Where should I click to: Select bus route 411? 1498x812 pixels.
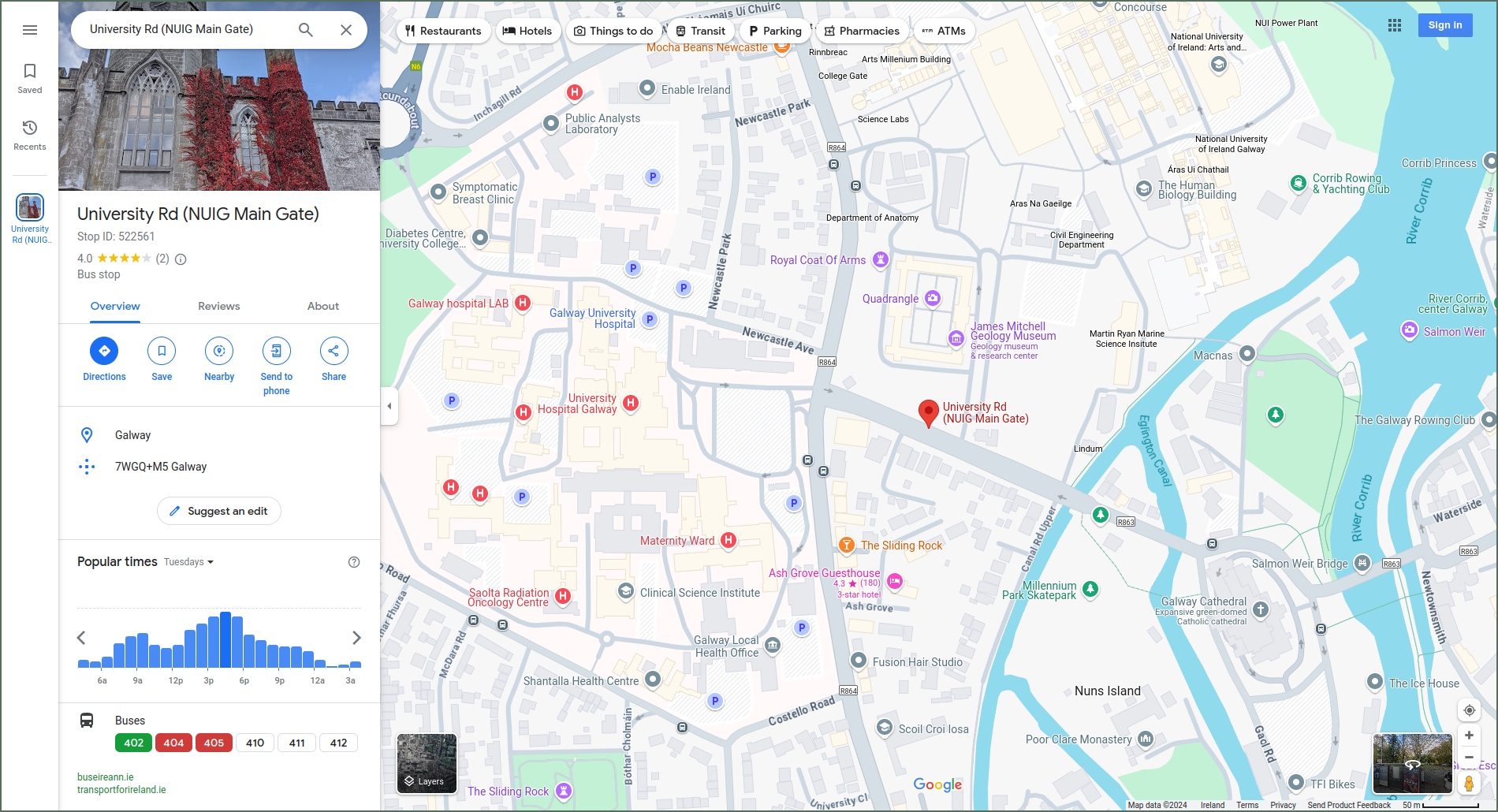coord(296,743)
